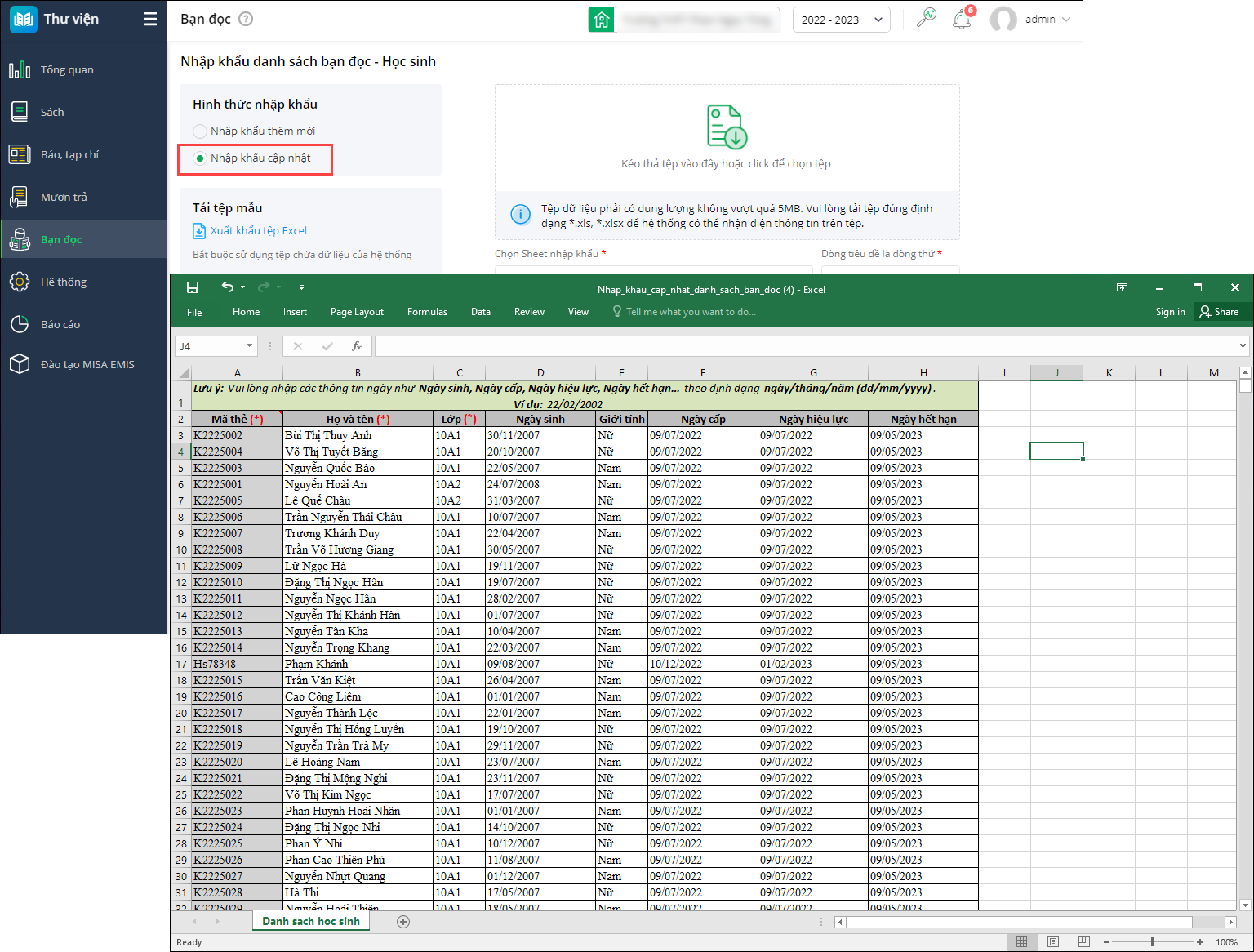
Task: Click the Undo arrow in Excel
Action: pyautogui.click(x=228, y=287)
